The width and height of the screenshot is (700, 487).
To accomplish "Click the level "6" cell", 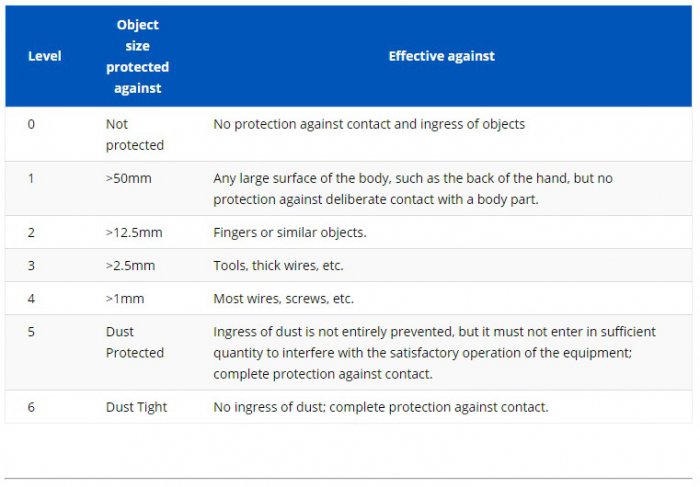I will [31, 407].
